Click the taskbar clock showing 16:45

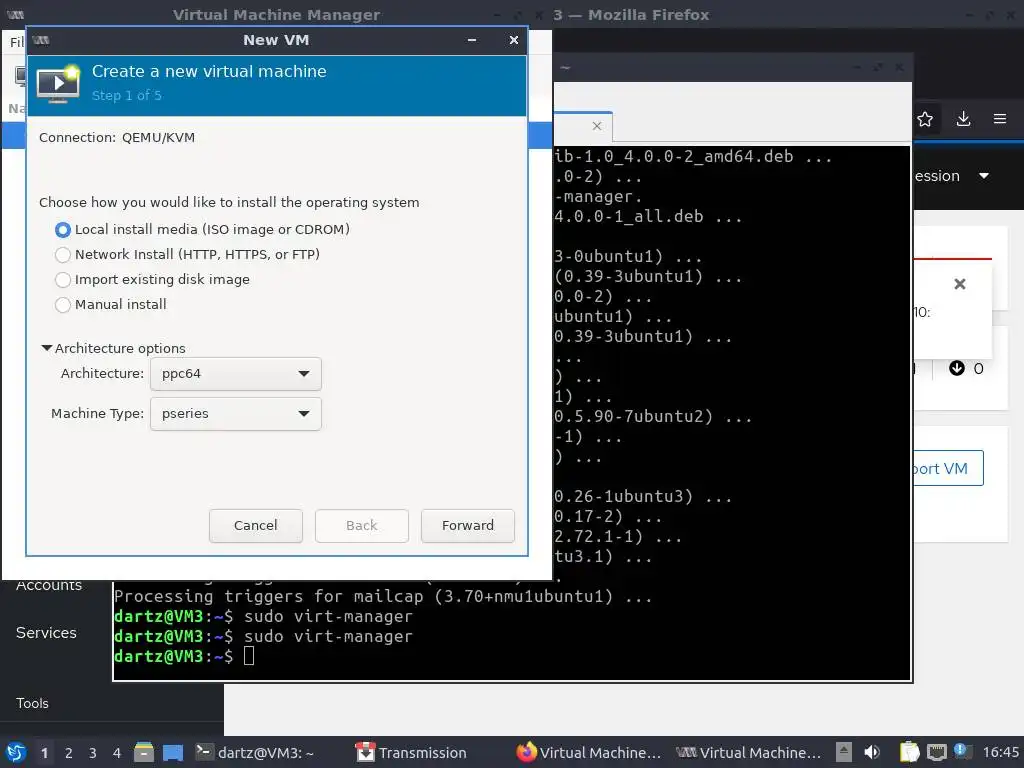1000,753
